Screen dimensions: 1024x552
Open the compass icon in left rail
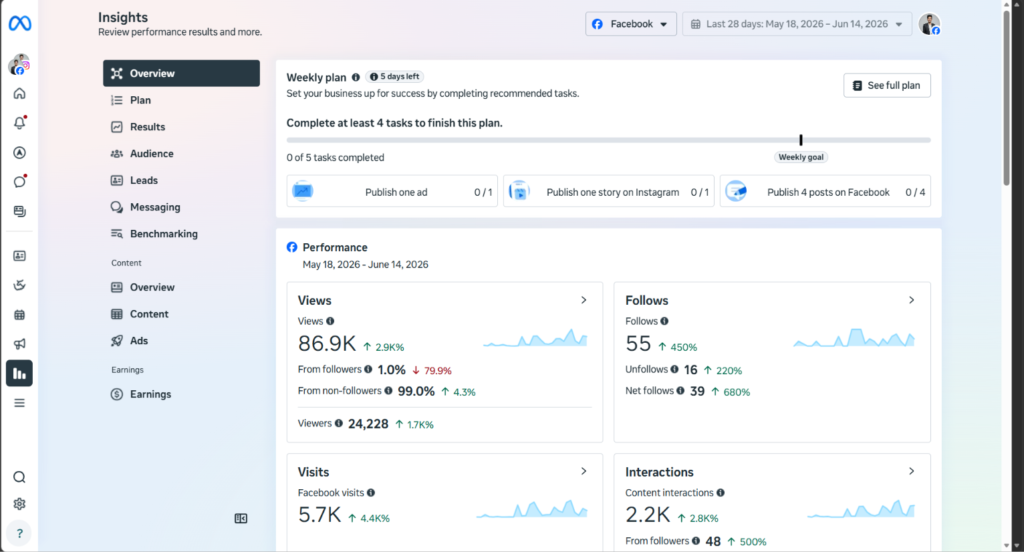pyautogui.click(x=20, y=152)
